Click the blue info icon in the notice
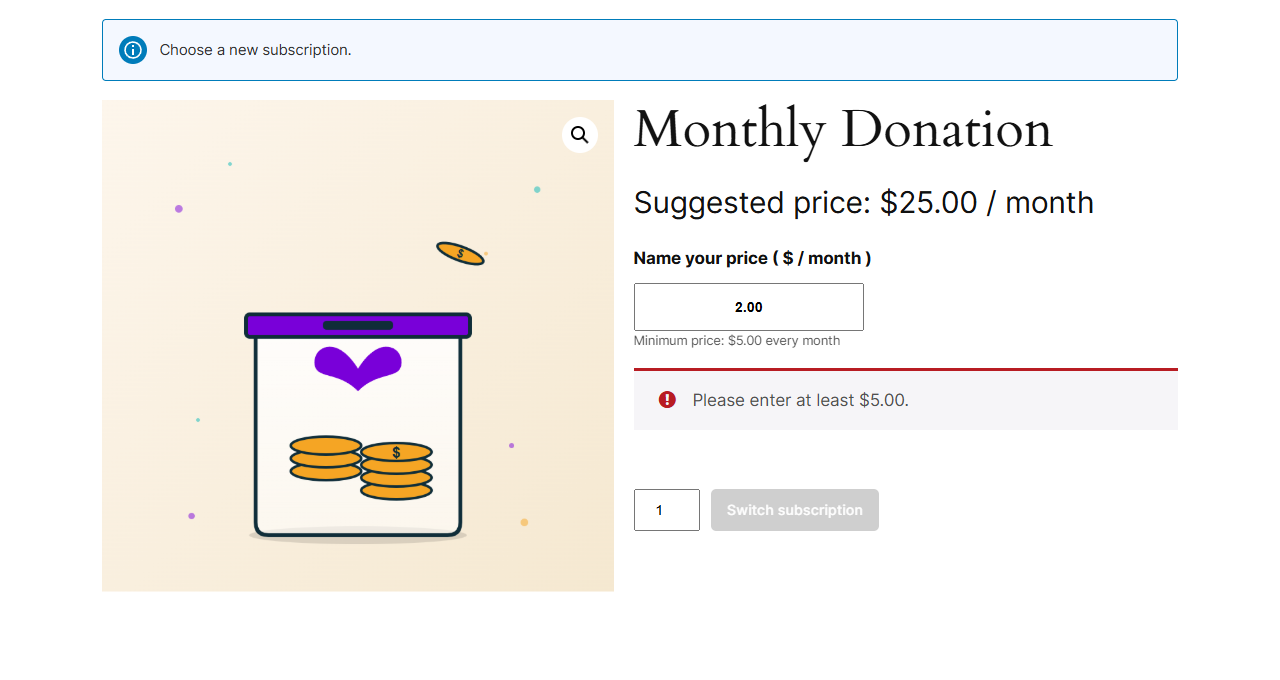 [133, 50]
